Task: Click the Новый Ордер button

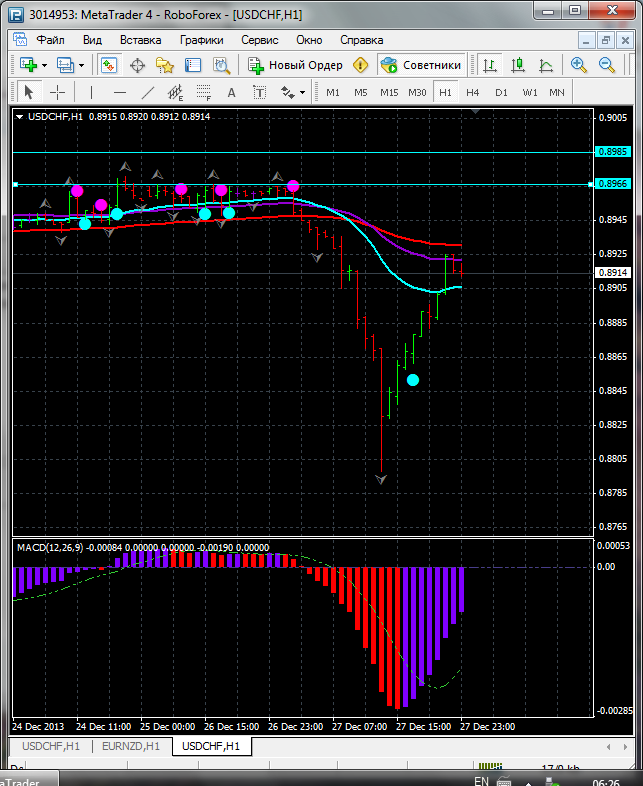Action: pos(296,65)
